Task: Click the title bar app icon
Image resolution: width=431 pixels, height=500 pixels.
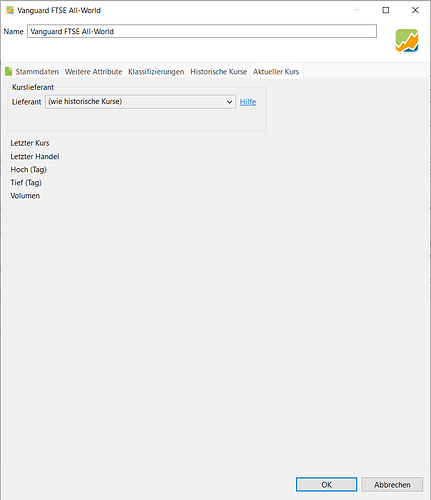Action: pos(10,10)
